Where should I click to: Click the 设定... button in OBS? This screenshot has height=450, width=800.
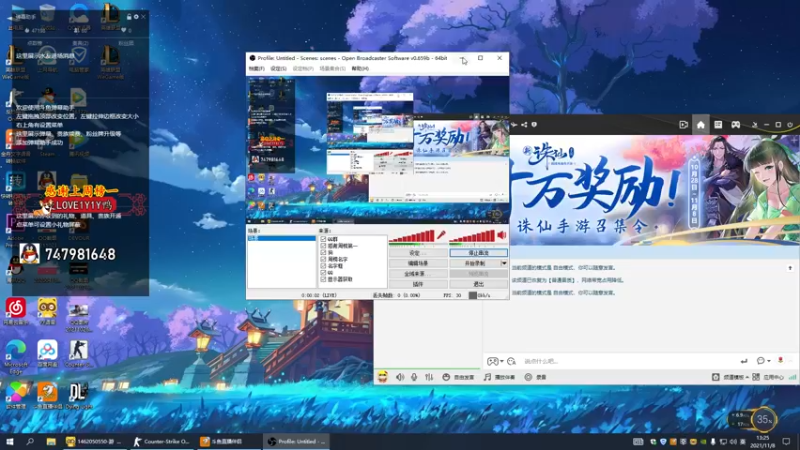click(x=418, y=253)
